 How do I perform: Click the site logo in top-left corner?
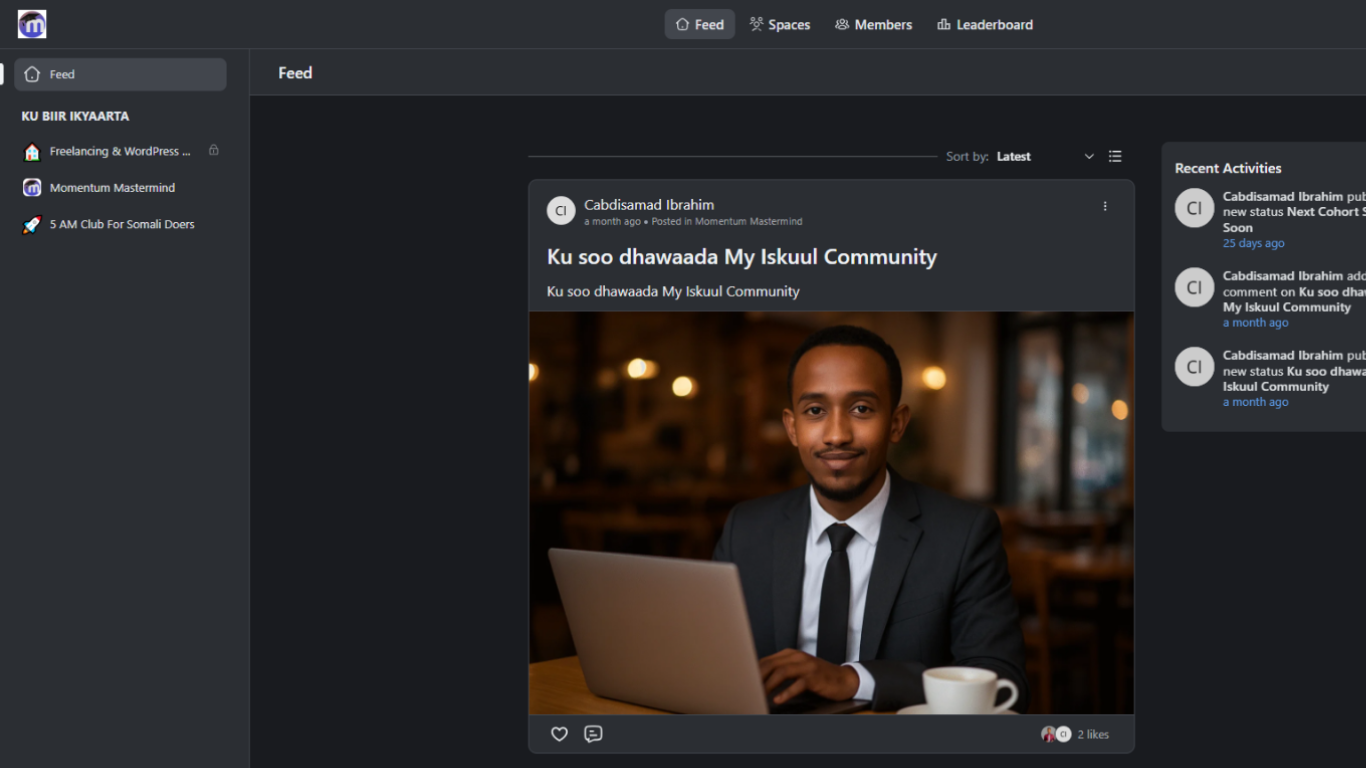(x=32, y=24)
